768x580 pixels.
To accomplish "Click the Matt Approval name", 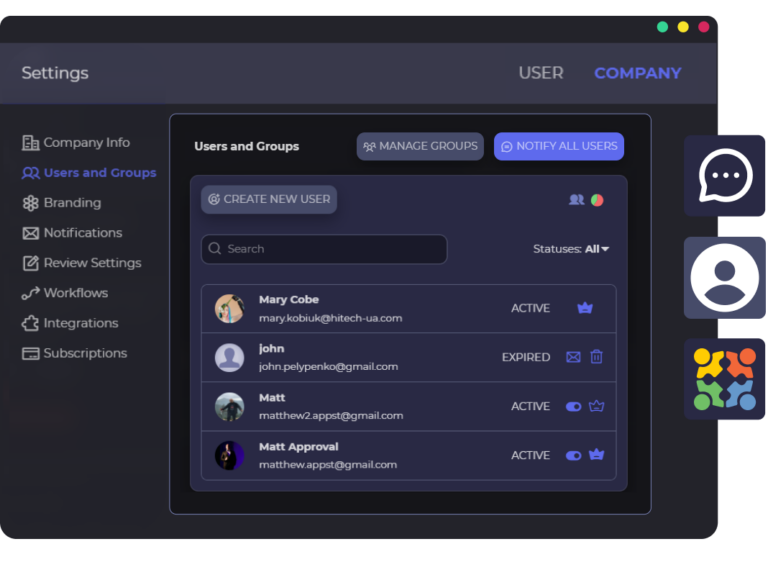I will (x=298, y=447).
